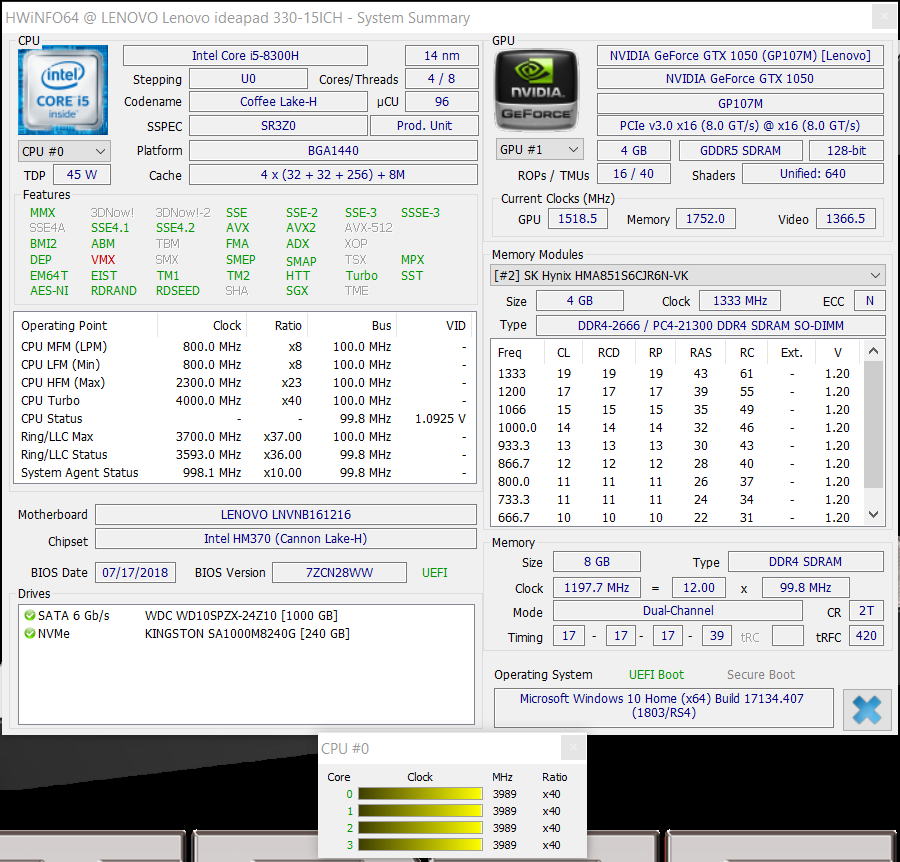Close the CPU #0 clock window

[573, 747]
